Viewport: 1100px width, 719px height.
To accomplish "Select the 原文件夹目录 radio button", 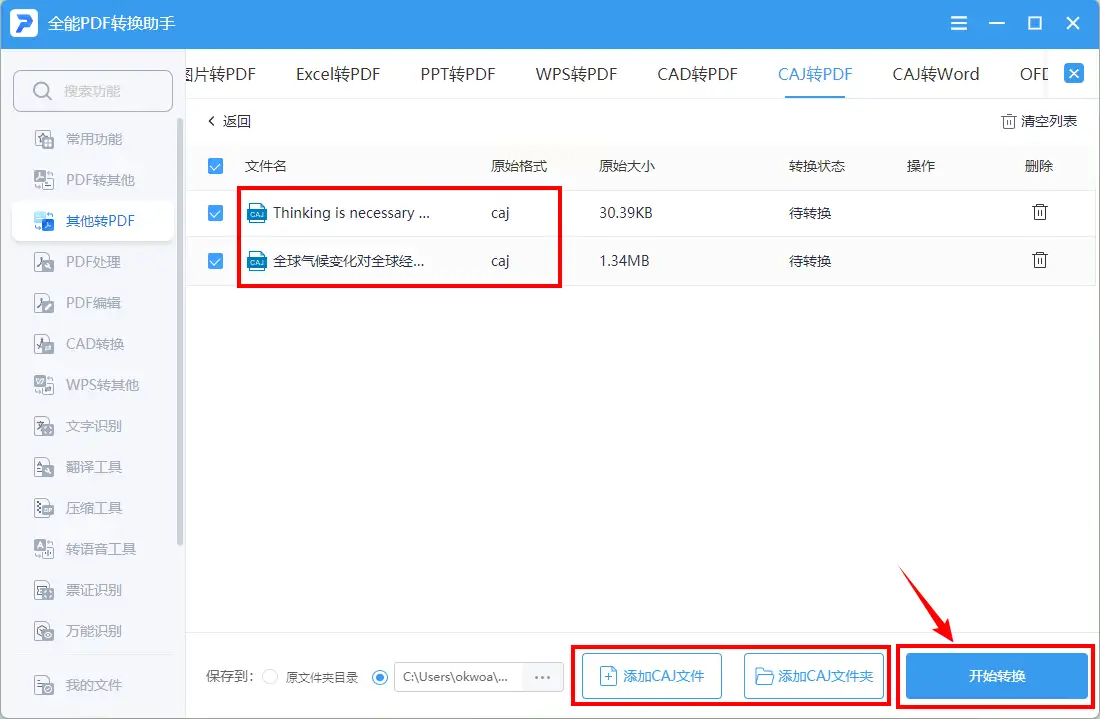I will click(270, 677).
